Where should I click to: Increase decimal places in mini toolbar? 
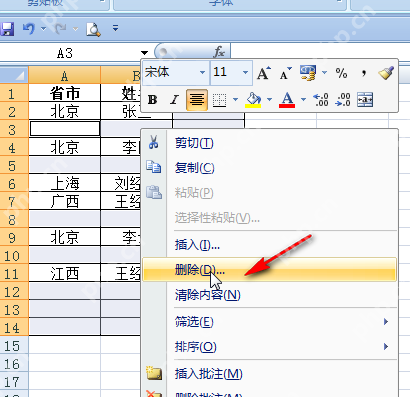click(x=321, y=99)
